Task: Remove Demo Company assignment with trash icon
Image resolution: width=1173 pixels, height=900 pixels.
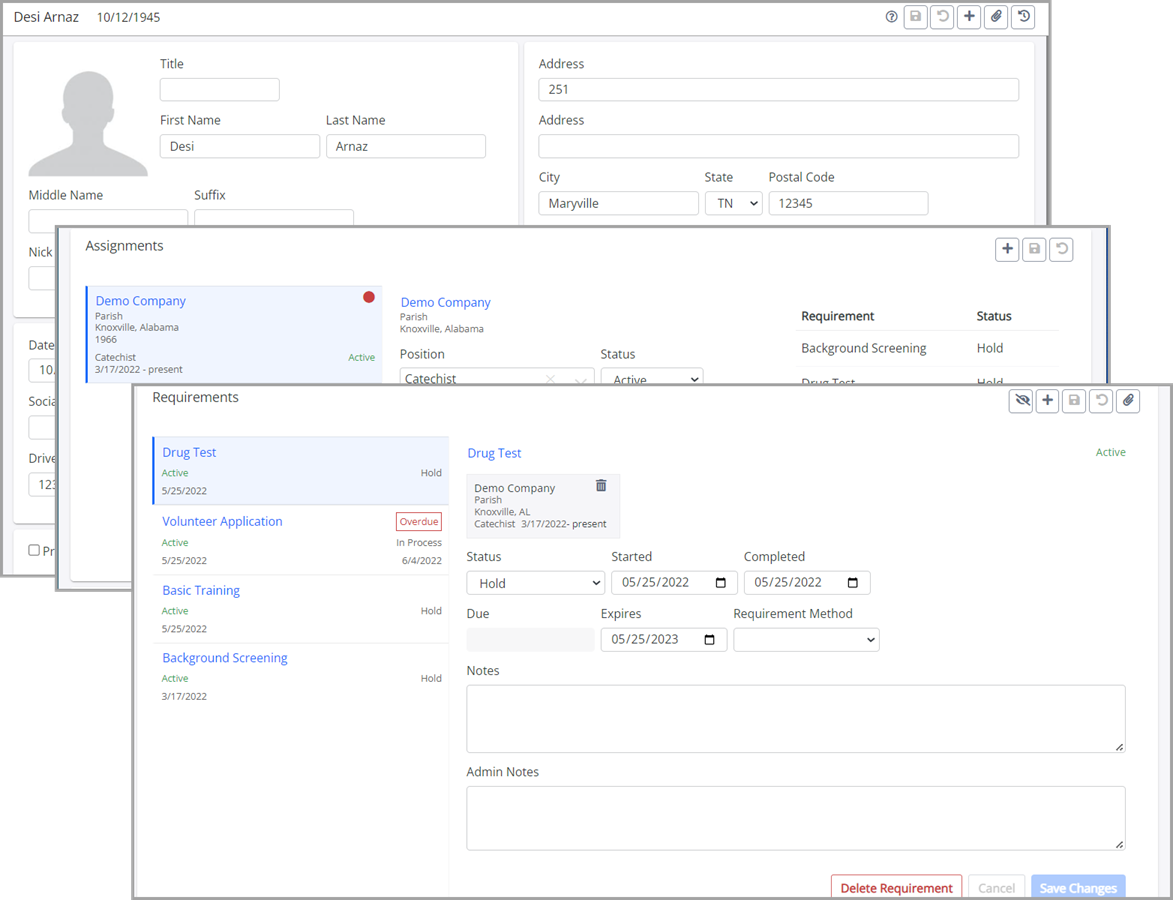Action: click(601, 486)
